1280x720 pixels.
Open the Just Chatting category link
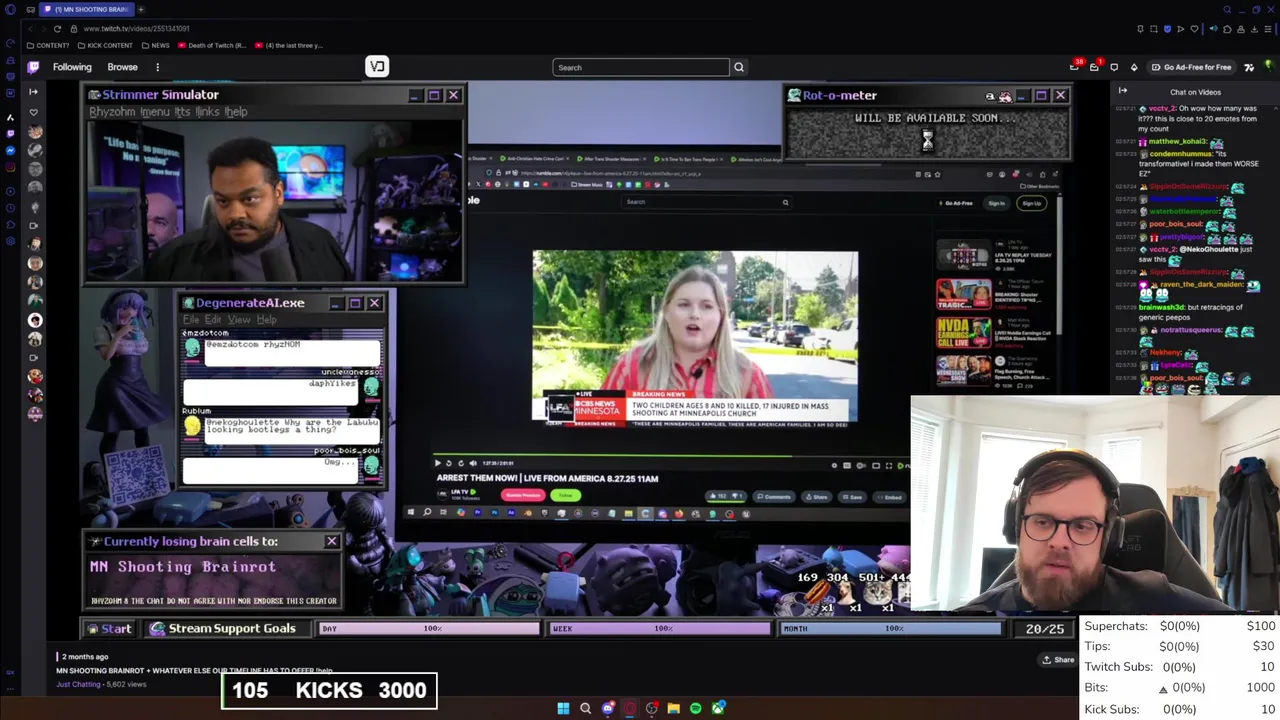tap(78, 684)
